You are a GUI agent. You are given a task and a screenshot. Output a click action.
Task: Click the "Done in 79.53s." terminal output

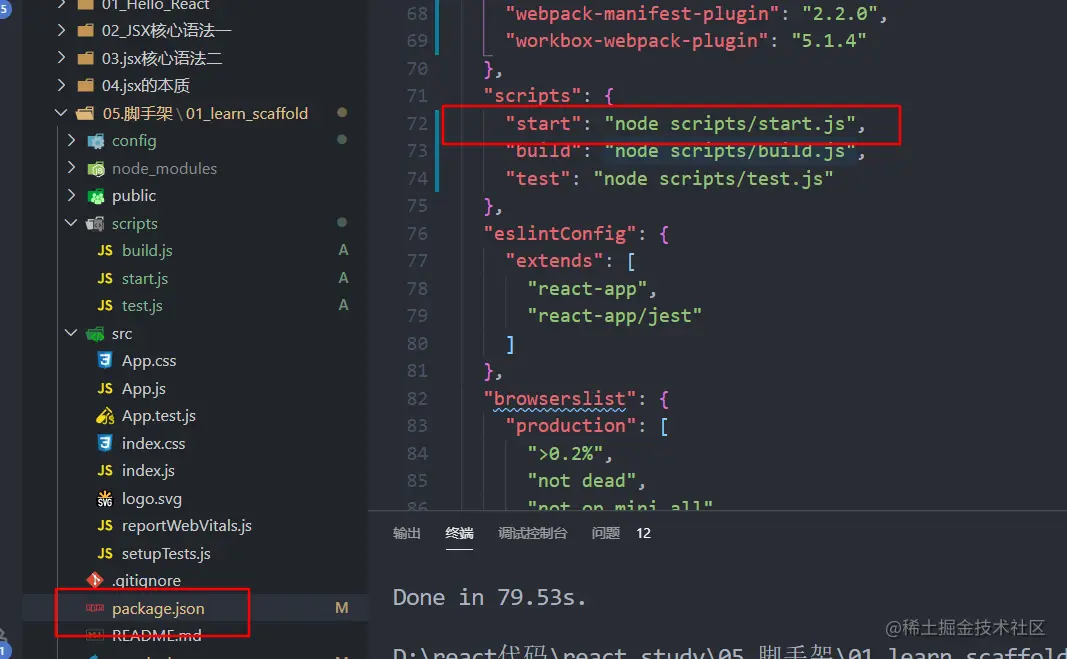(489, 597)
